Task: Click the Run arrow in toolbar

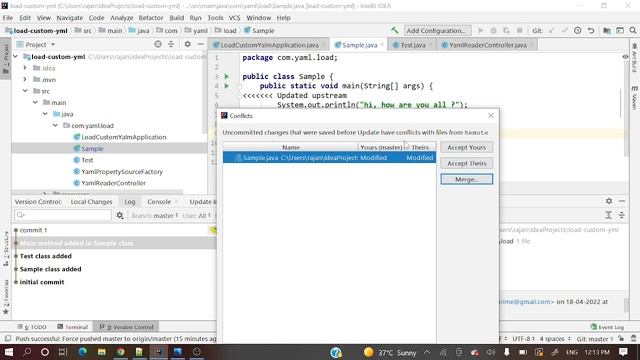Action: (x=480, y=31)
